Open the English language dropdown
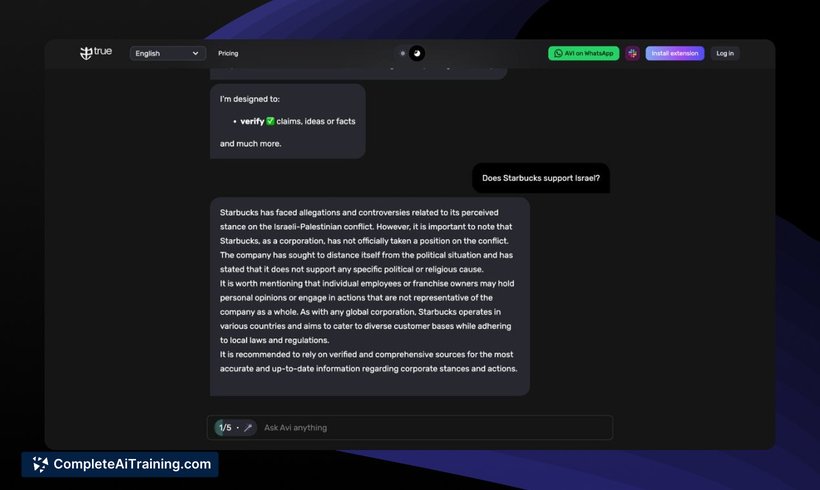This screenshot has width=820, height=490. point(167,53)
